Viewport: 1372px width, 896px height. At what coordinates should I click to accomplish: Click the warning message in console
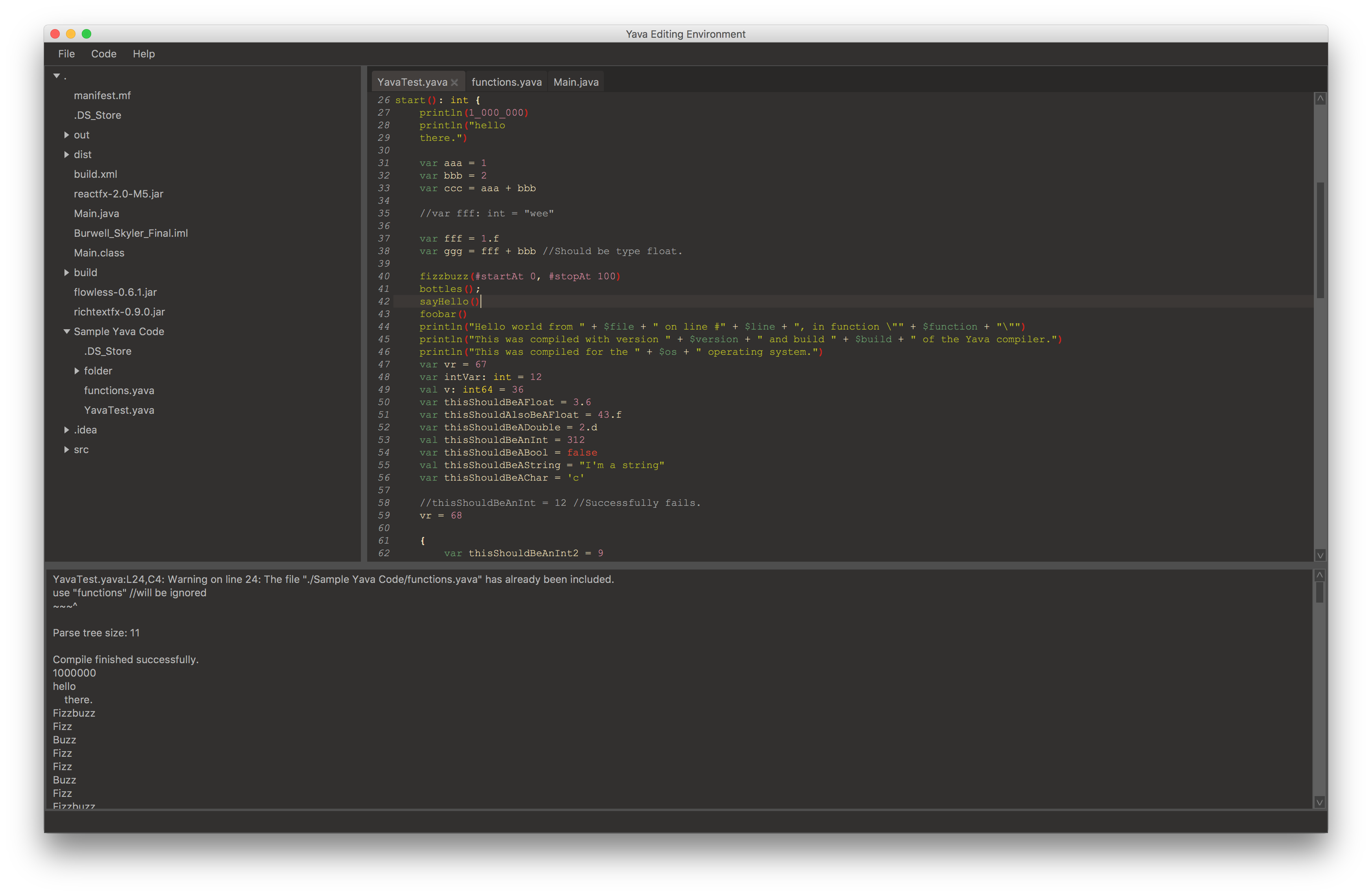[333, 579]
